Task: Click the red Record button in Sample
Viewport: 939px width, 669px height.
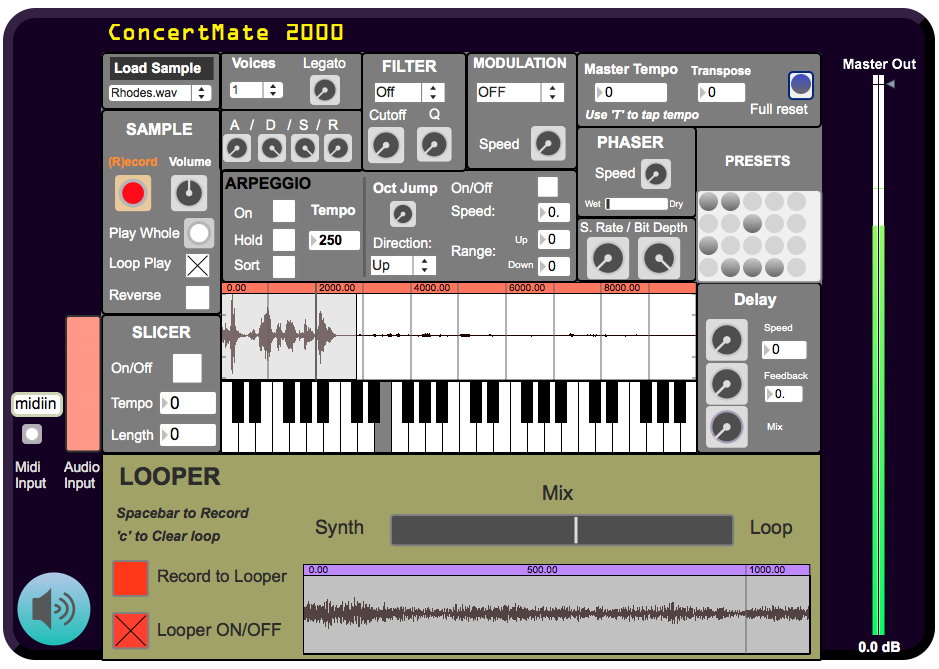Action: coord(133,193)
